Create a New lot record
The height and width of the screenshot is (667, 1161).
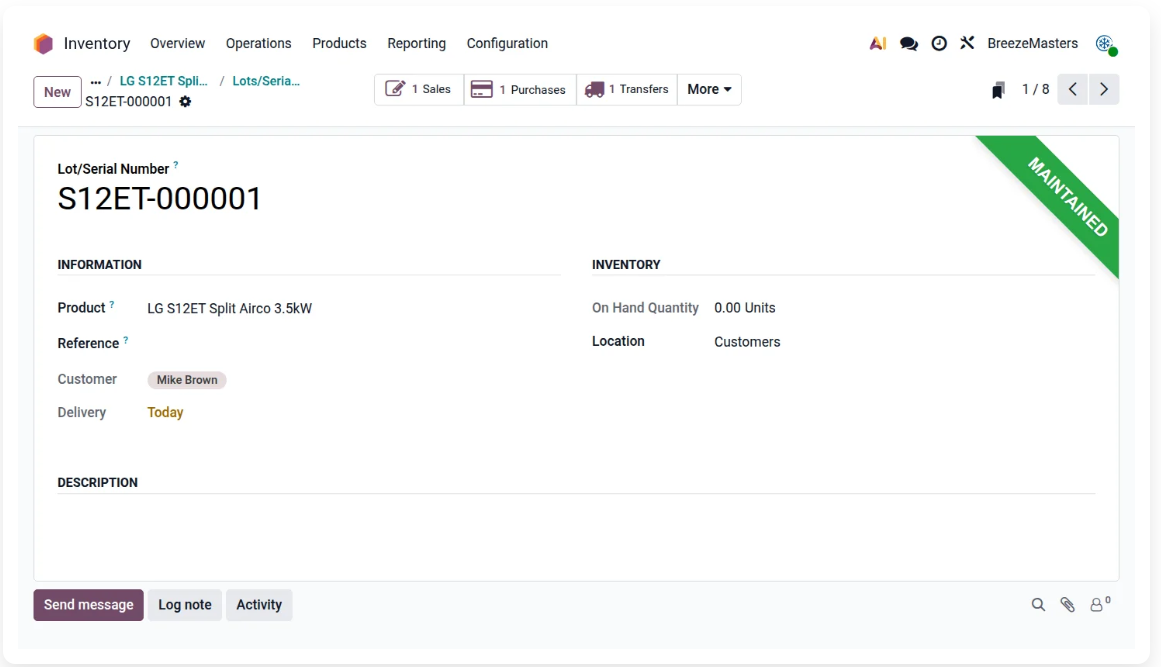click(x=57, y=93)
